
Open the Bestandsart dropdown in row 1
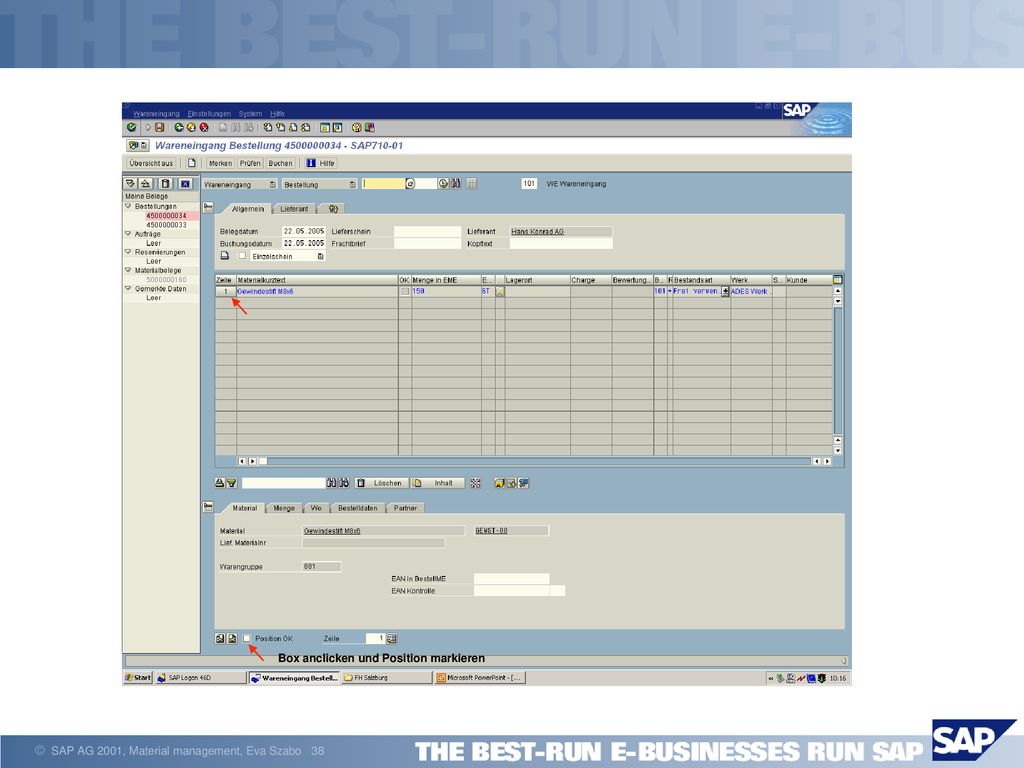[x=725, y=291]
